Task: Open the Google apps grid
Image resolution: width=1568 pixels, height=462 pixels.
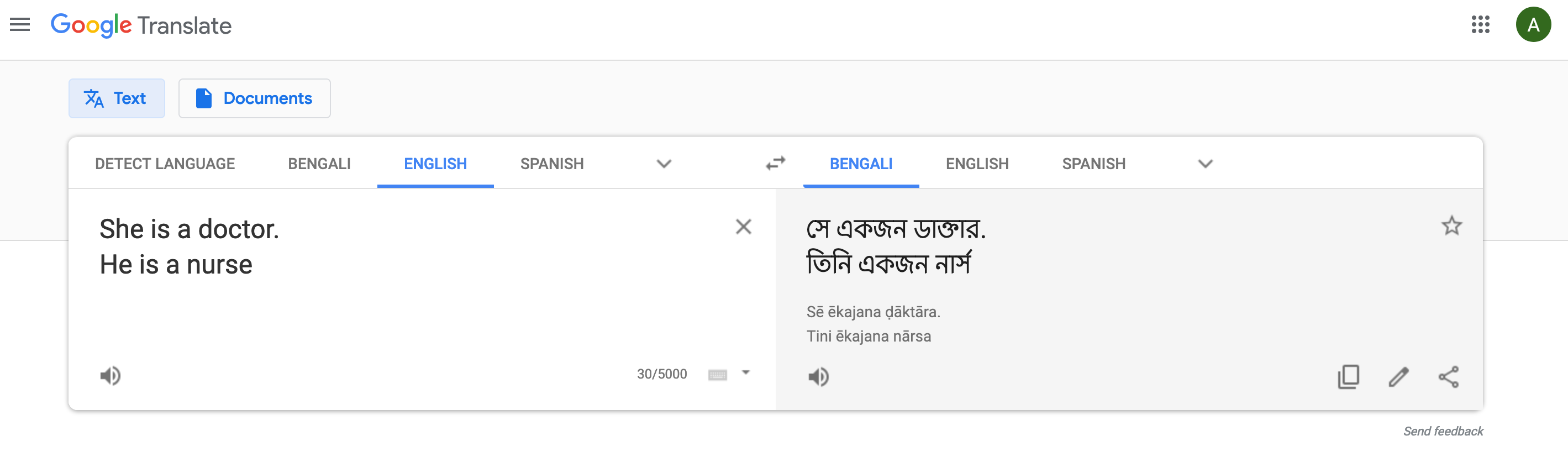Action: (x=1480, y=25)
